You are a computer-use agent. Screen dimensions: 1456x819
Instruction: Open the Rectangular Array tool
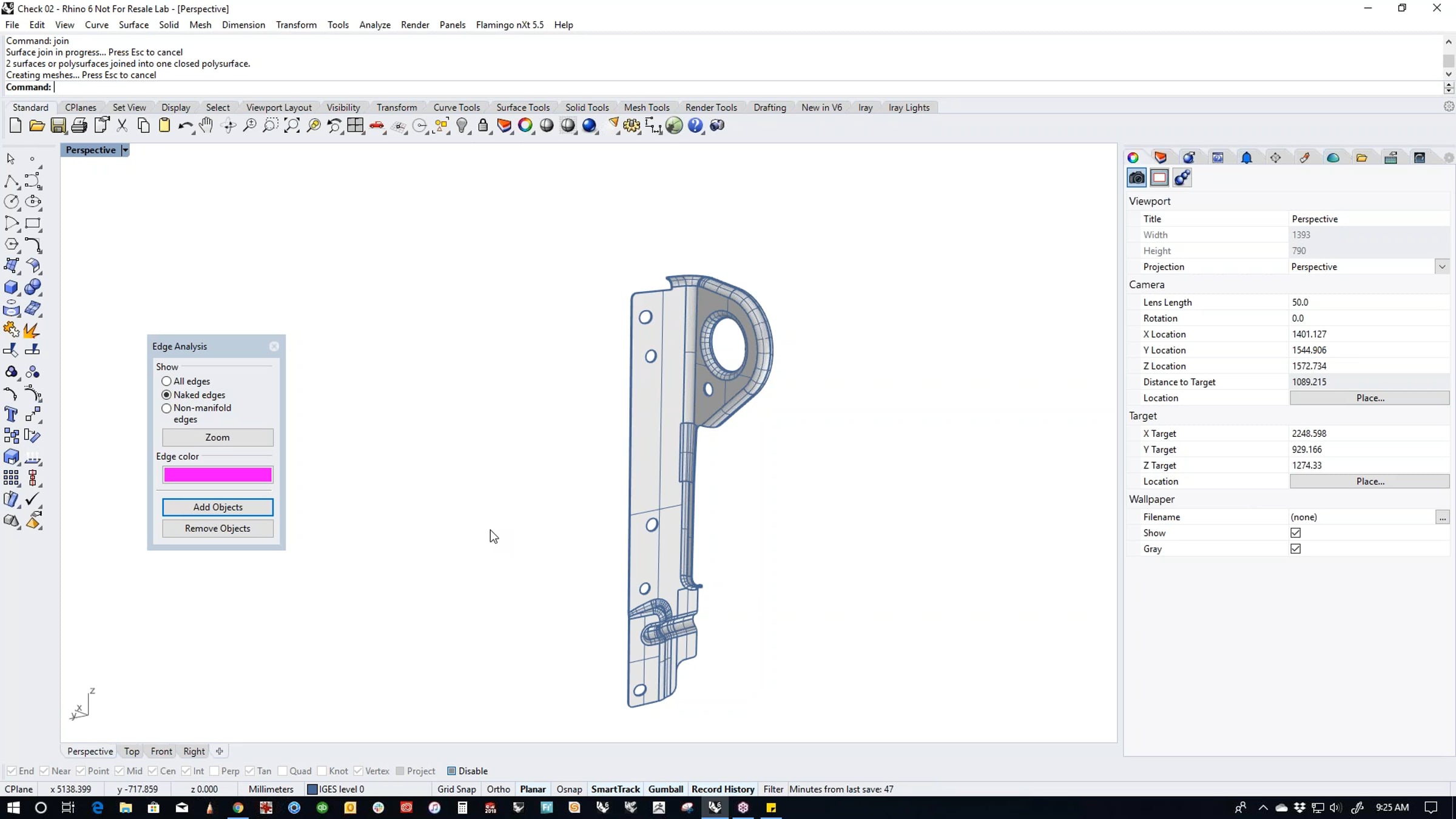click(x=12, y=478)
